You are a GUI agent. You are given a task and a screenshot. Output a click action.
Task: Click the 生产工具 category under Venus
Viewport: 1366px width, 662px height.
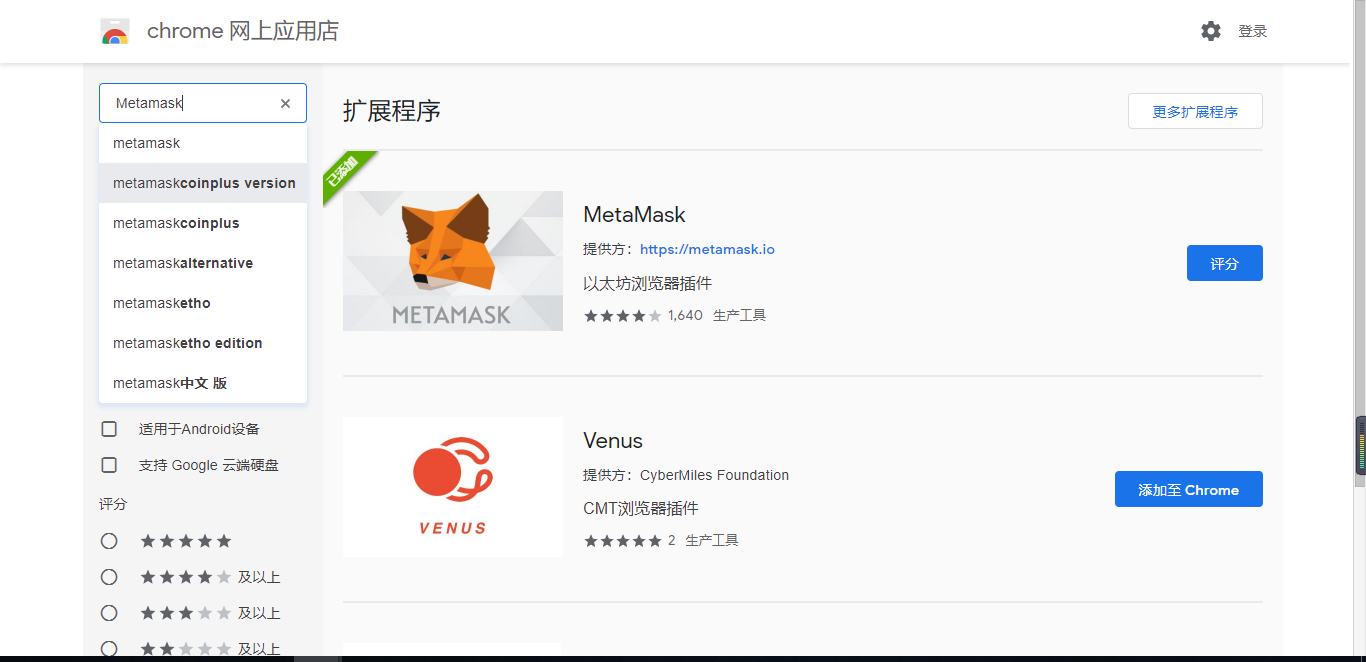tap(712, 540)
